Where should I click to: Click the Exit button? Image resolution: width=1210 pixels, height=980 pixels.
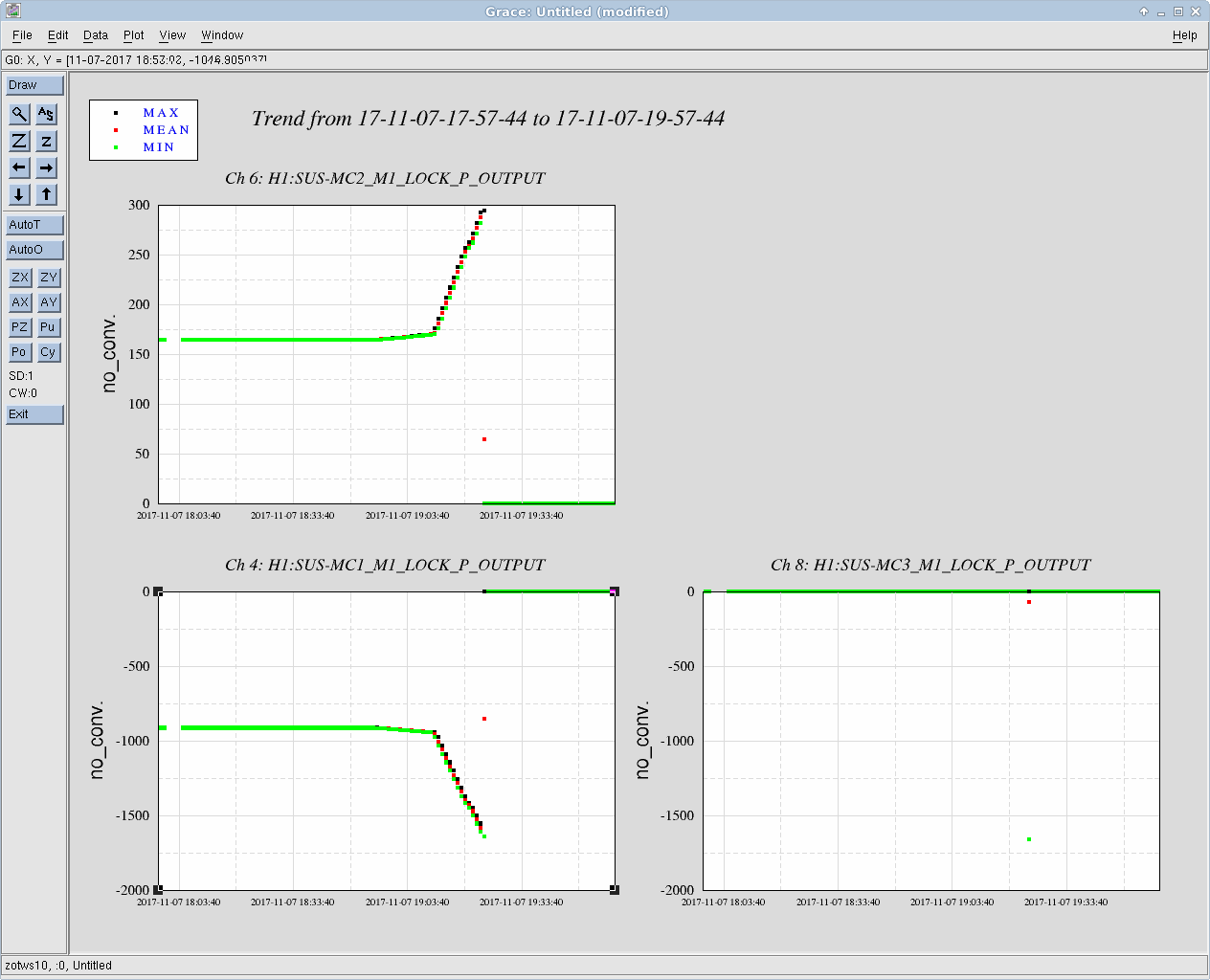click(34, 414)
